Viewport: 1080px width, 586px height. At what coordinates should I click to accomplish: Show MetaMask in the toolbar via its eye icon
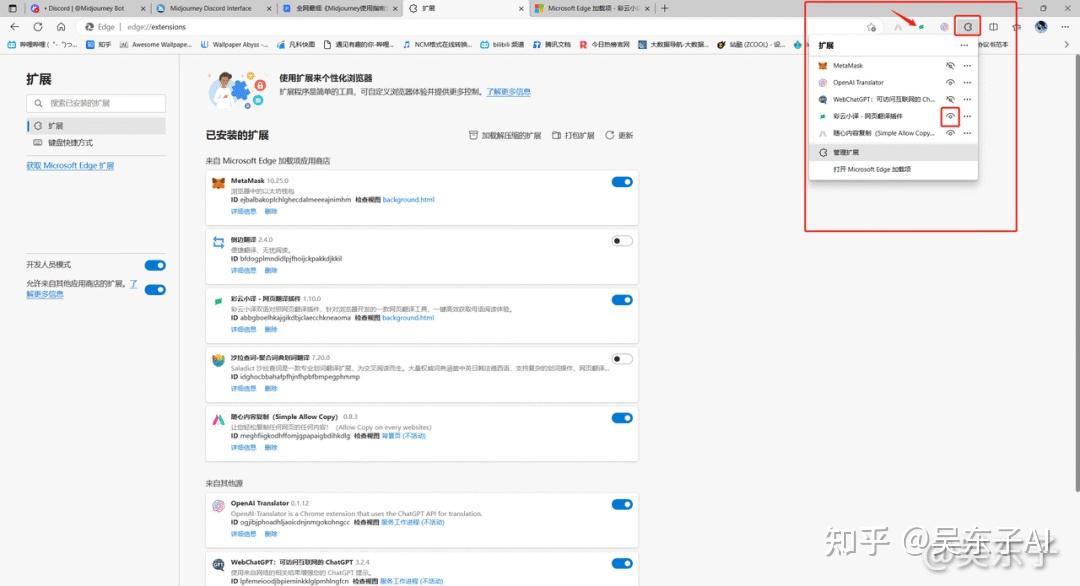click(x=950, y=65)
